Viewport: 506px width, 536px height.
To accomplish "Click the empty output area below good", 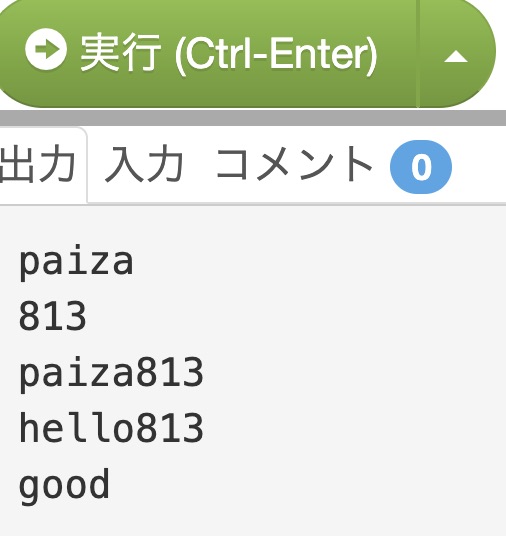I will click(253, 521).
